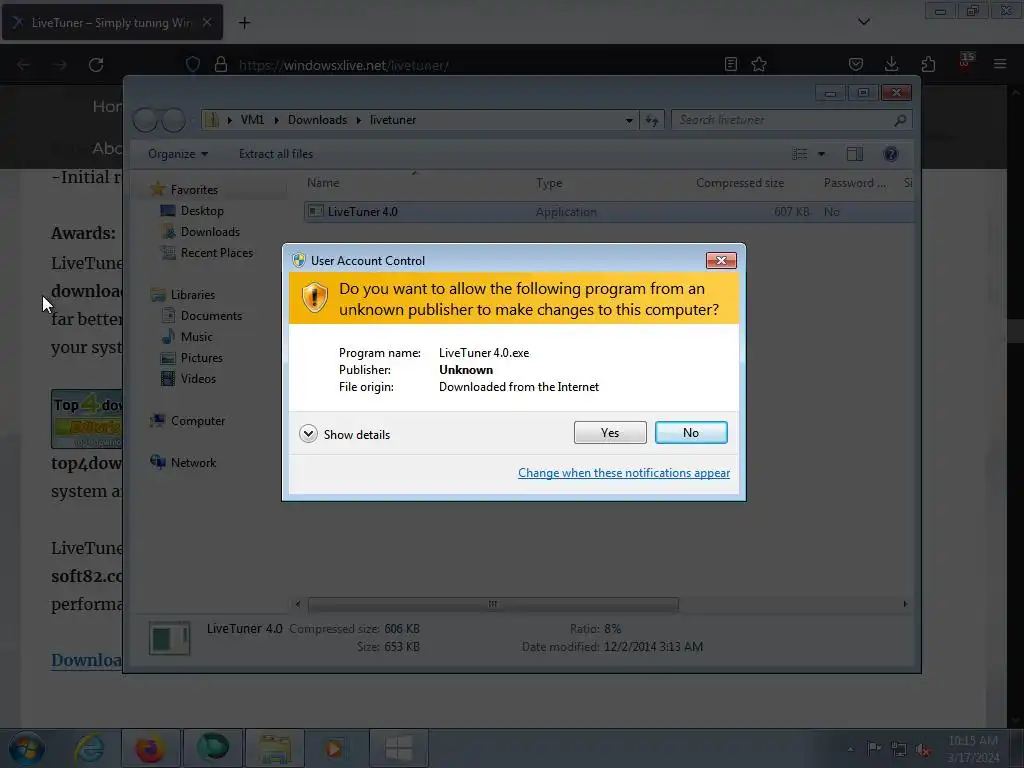Open Windows Media Player taskbar icon

point(336,748)
